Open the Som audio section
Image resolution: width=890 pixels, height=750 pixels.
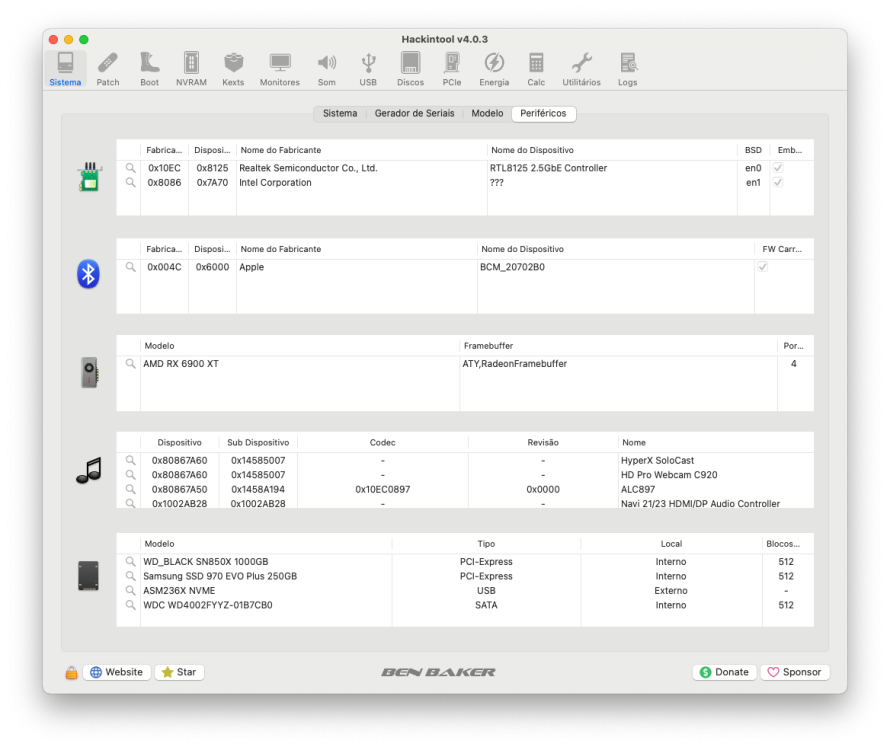tap(326, 69)
